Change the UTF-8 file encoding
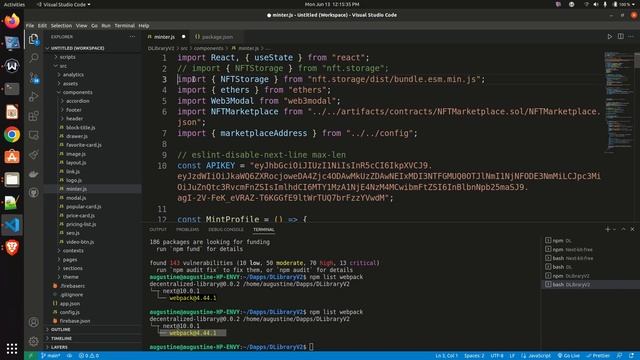 pos(497,356)
